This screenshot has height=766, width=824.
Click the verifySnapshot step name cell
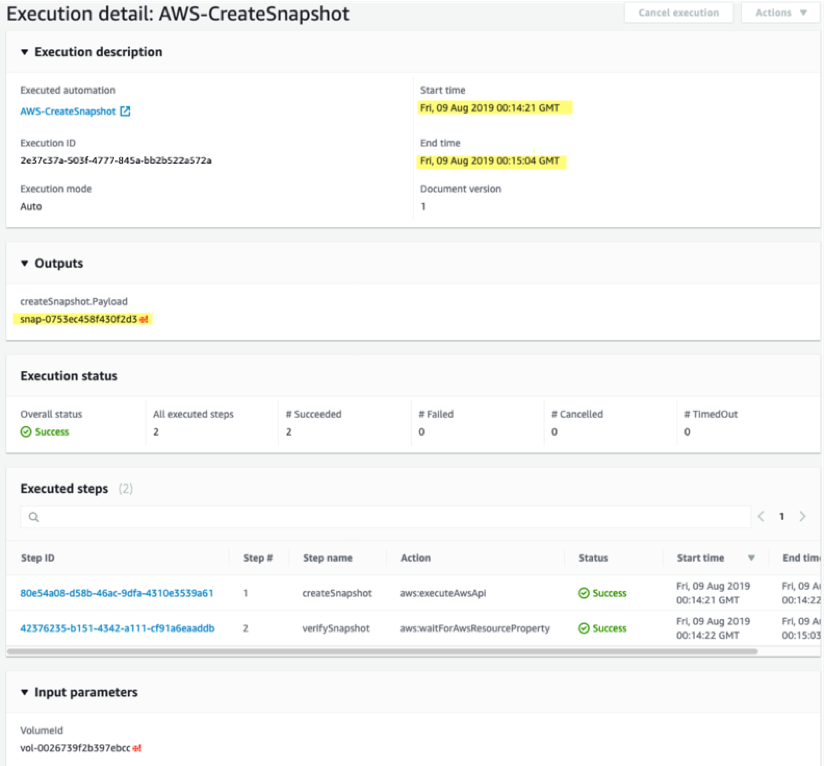coord(336,628)
